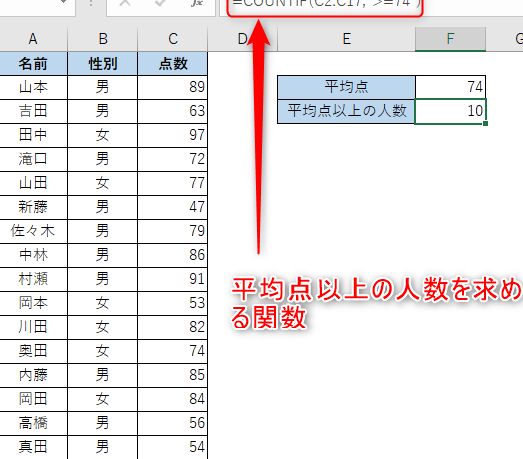Viewport: 523px width, 459px height.
Task: Click the 平均点 label cell
Action: (347, 87)
